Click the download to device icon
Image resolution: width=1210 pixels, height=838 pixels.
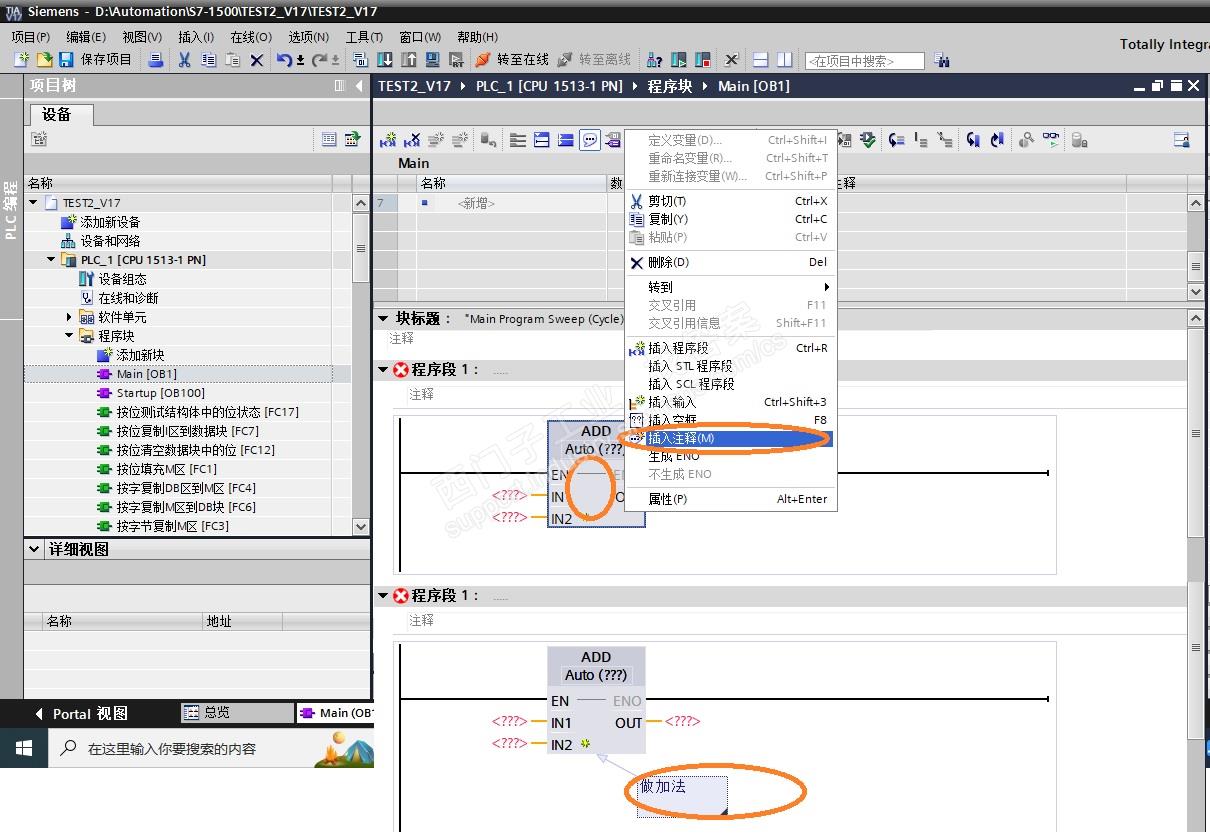tap(385, 60)
